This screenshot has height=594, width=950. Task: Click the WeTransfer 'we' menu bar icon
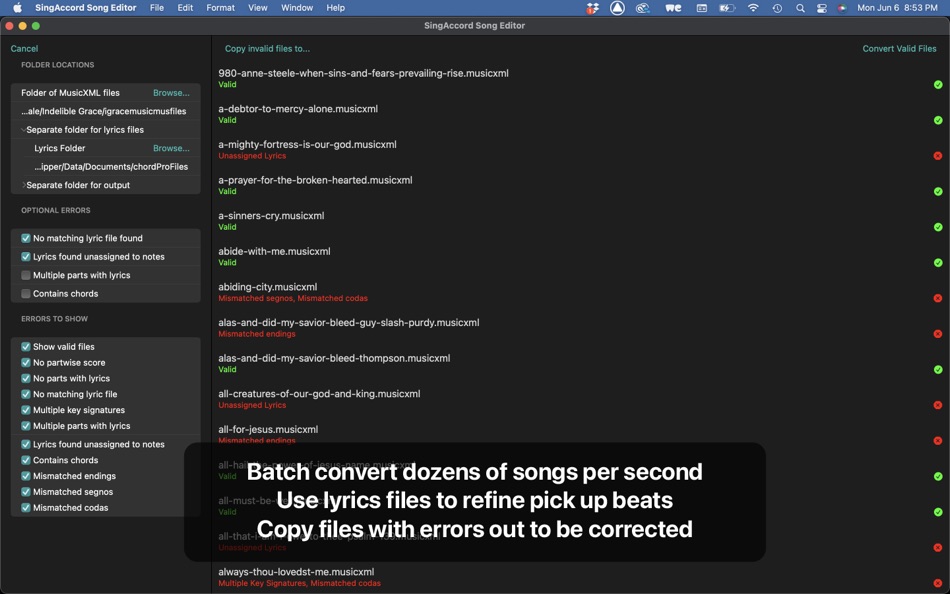pos(673,8)
